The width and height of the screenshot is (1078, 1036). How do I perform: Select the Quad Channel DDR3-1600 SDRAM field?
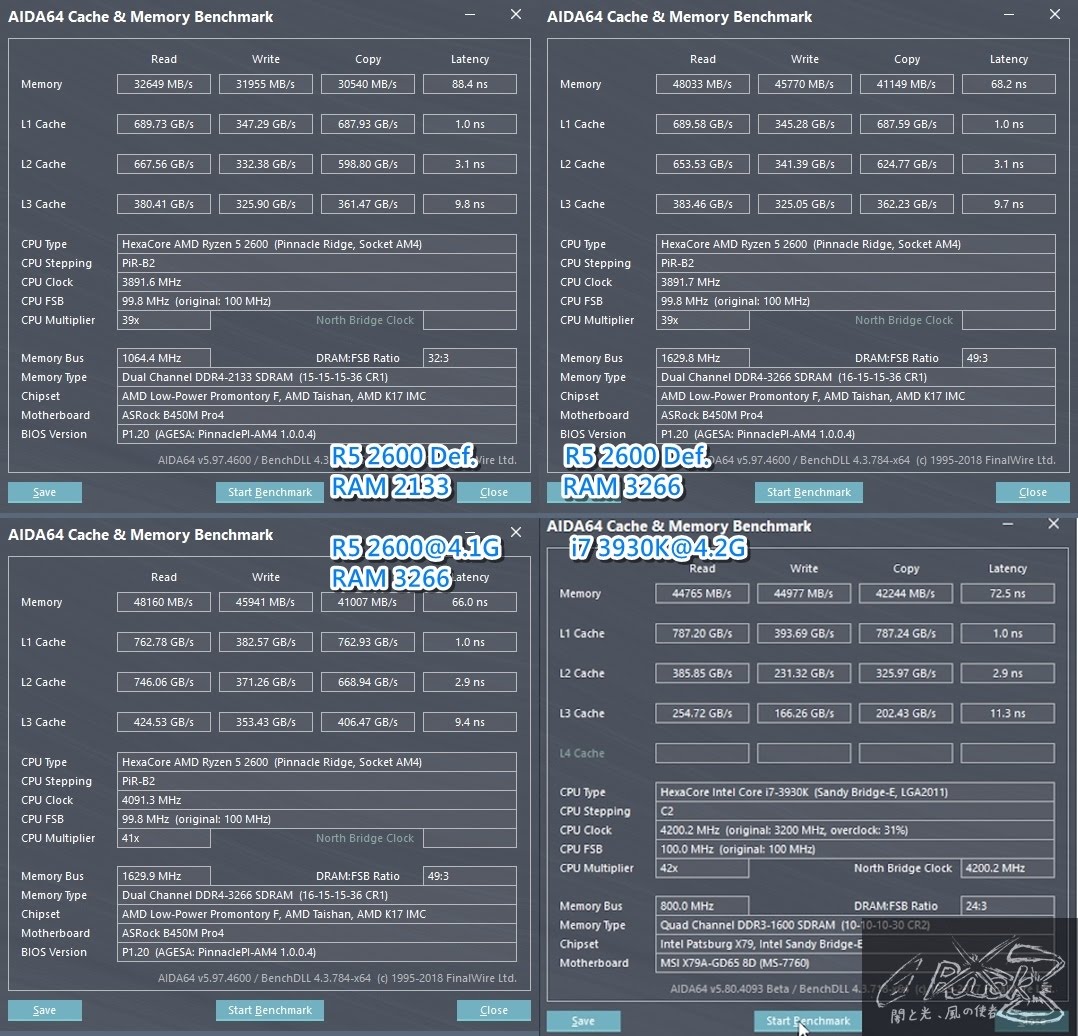click(x=855, y=925)
